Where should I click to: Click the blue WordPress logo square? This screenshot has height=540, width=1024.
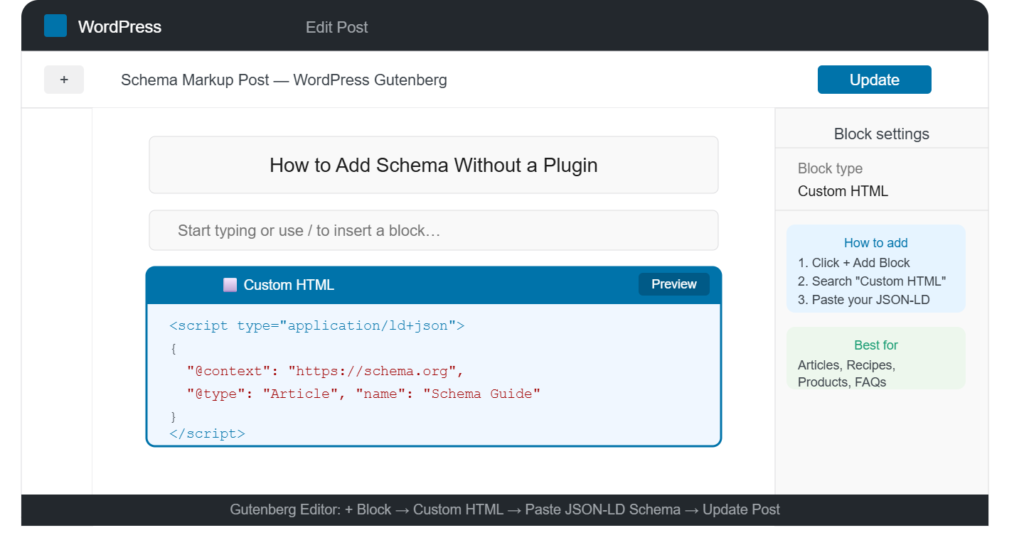pyautogui.click(x=55, y=26)
